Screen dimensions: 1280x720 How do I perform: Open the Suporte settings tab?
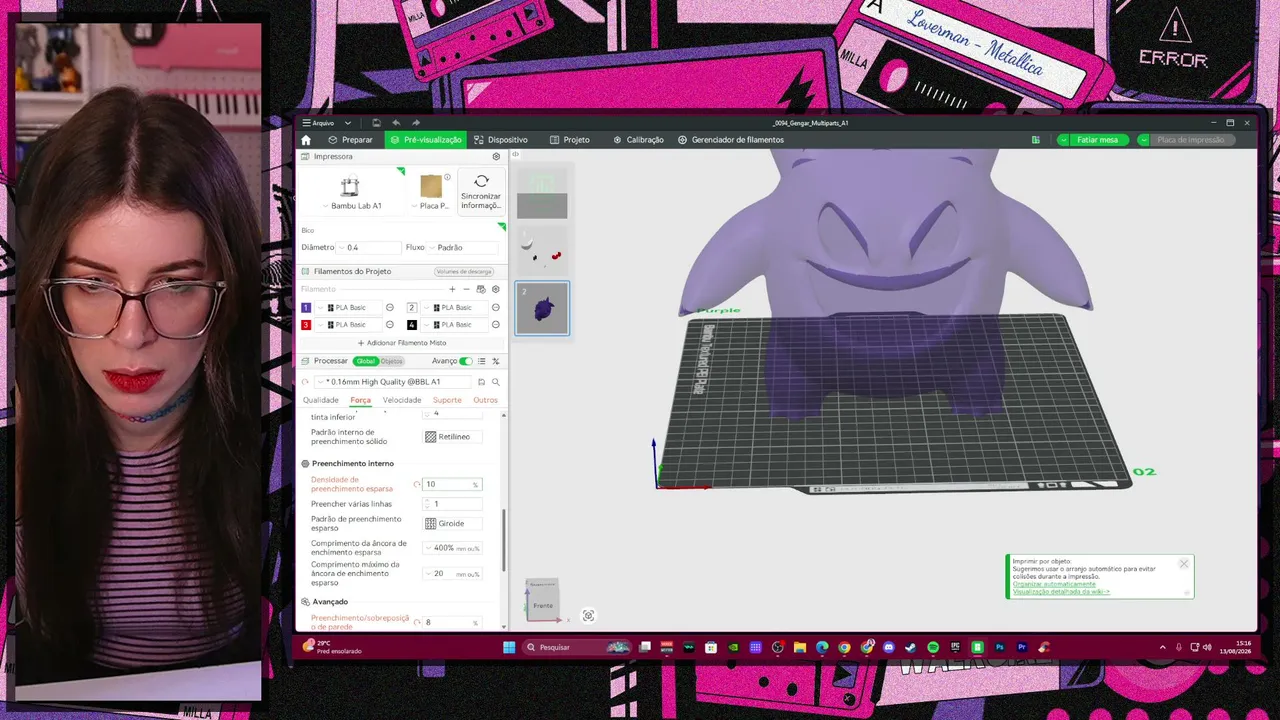[447, 400]
